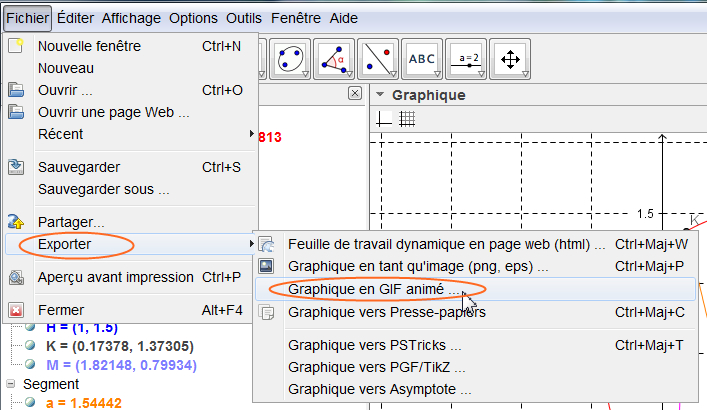Open the ABC text tool dropdown arrow
Viewport: 707px width, 410px height.
click(437, 74)
